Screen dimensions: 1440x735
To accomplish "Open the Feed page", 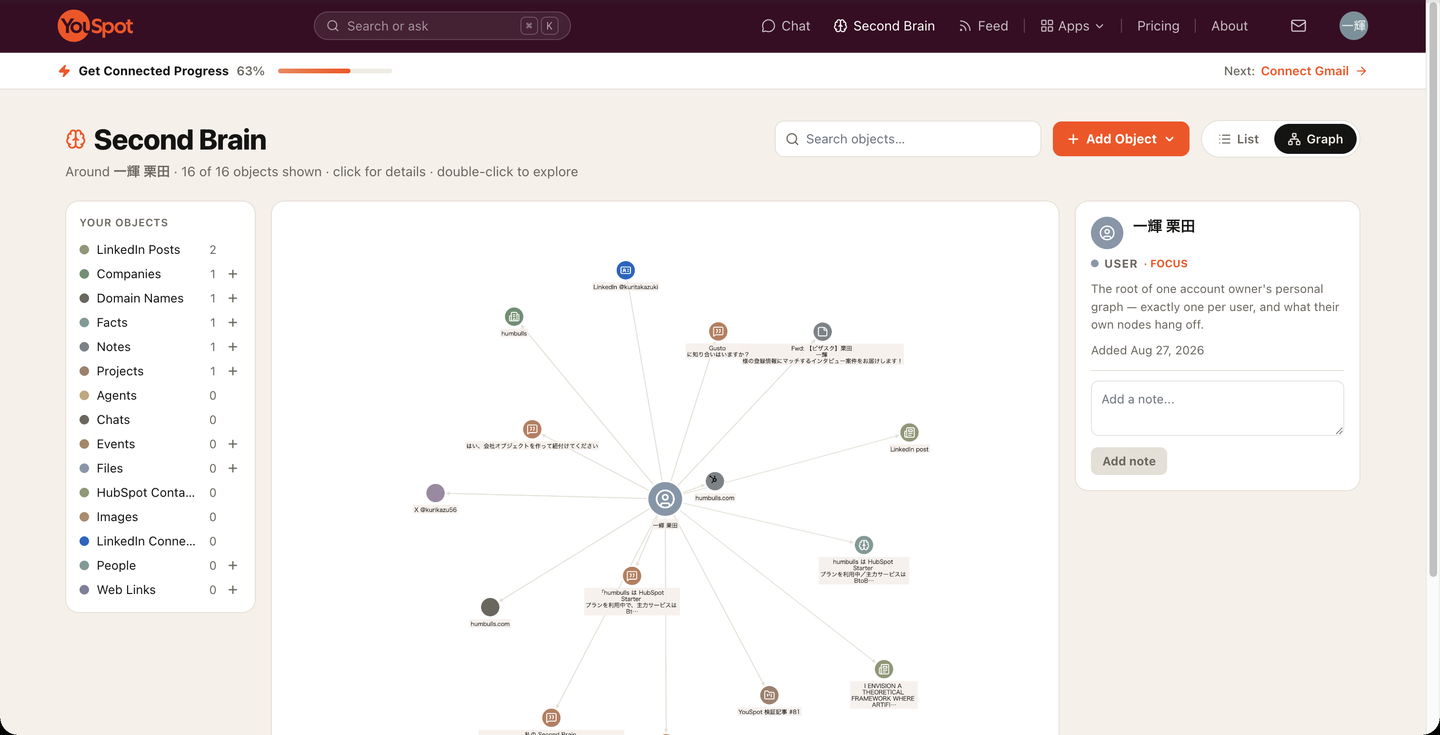I will (983, 26).
